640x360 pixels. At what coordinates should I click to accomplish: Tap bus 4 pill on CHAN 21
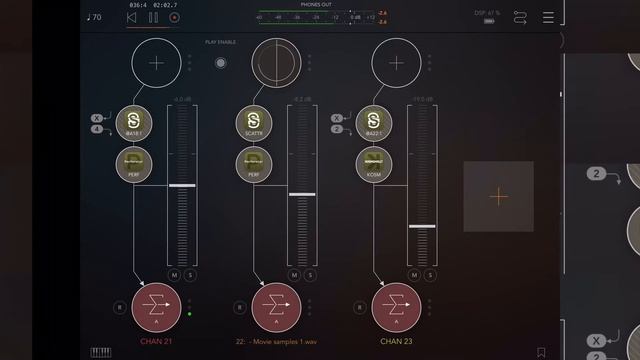click(97, 129)
